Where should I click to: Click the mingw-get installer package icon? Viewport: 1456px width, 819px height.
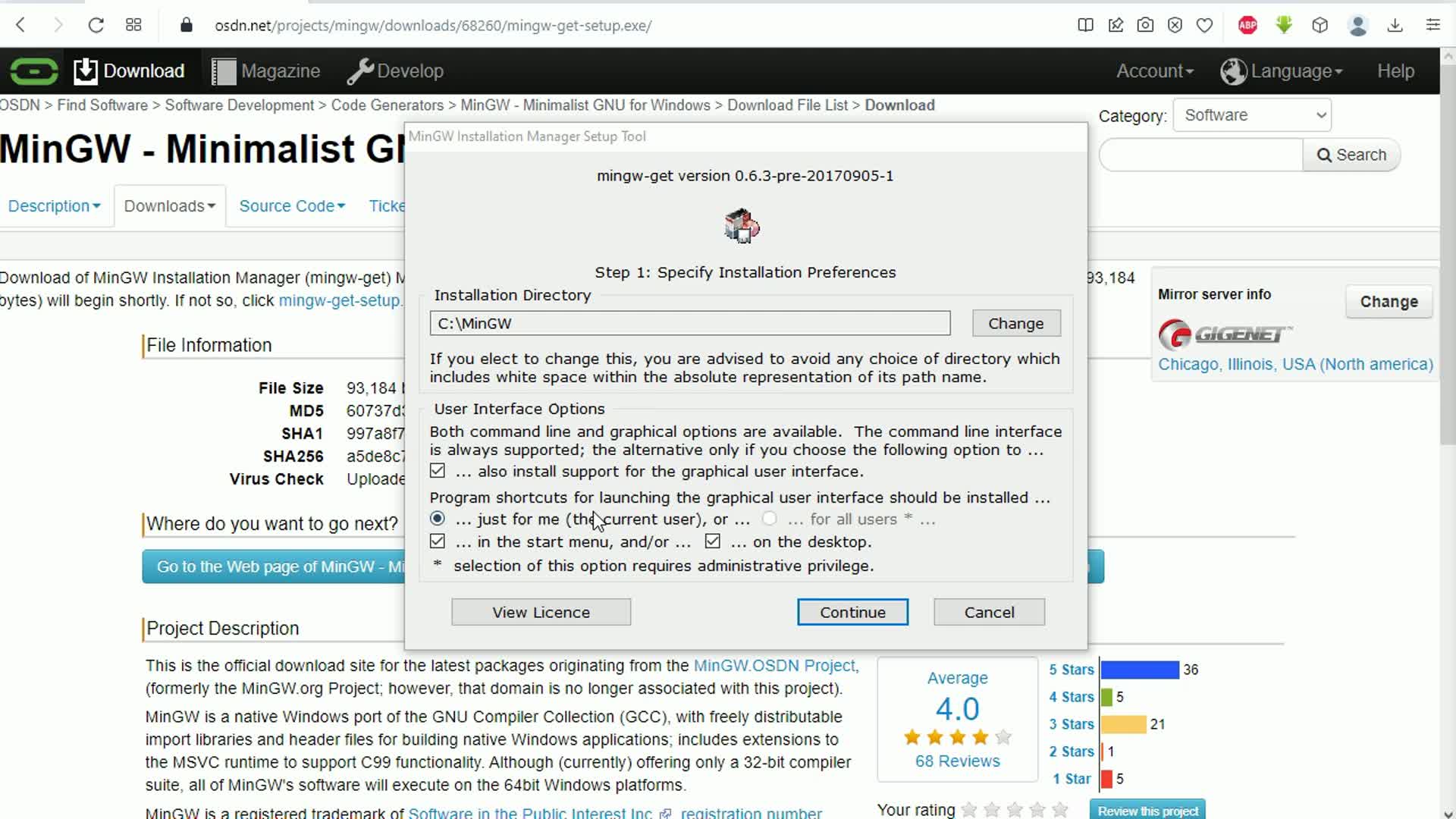click(x=742, y=226)
